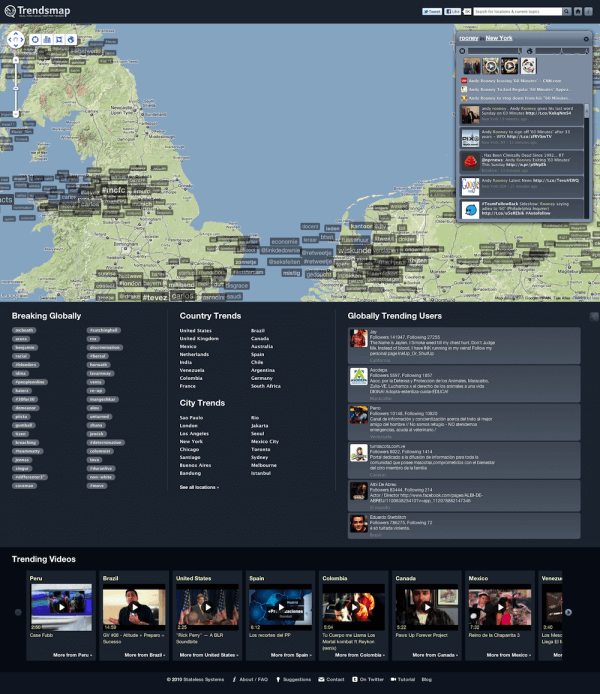Click the zoom in button atop the zoom slider
This screenshot has width=600, height=694.
pyautogui.click(x=16, y=60)
